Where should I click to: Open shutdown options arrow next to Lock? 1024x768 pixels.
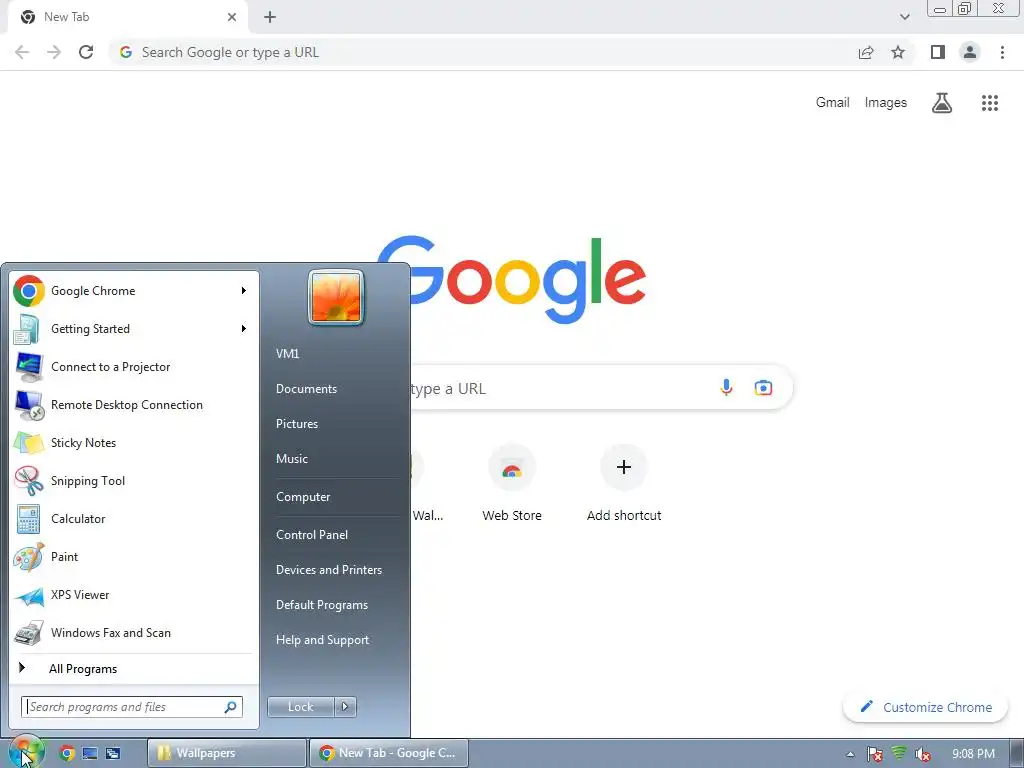tap(345, 707)
